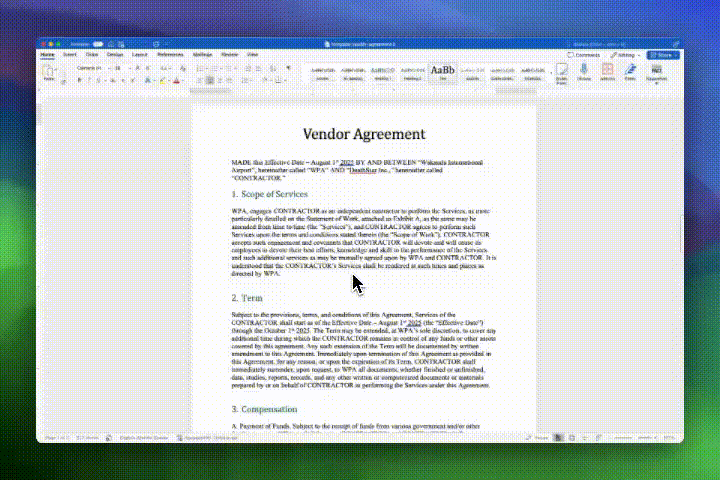Image resolution: width=720 pixels, height=480 pixels.
Task: Open the Home ribbon tab
Action: point(47,55)
